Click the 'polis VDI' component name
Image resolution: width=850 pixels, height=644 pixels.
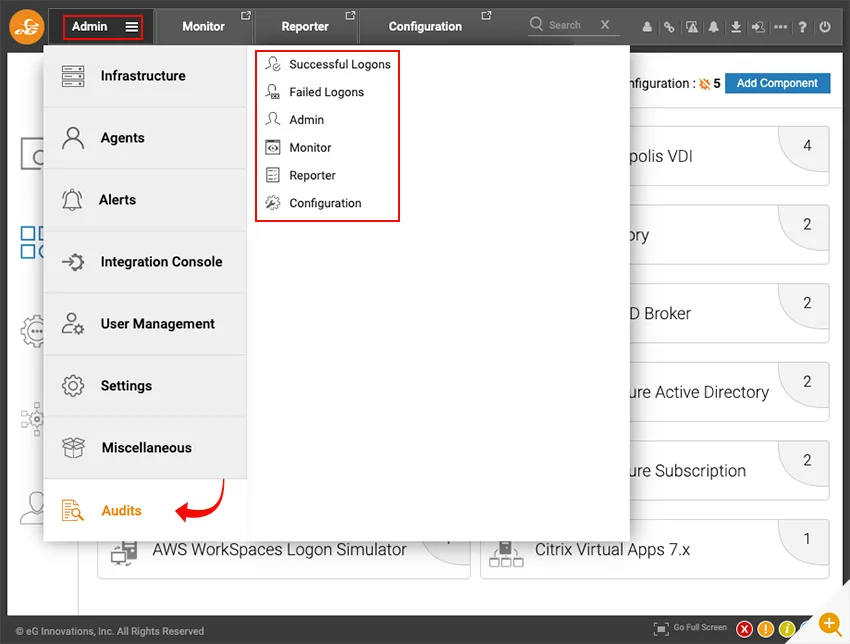click(661, 157)
